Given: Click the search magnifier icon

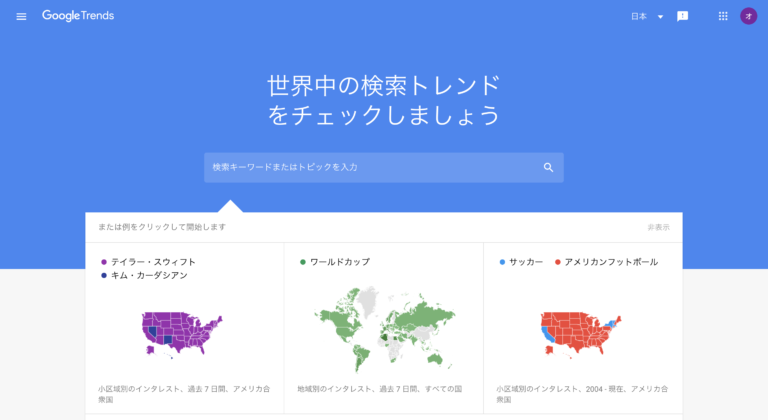Looking at the screenshot, I should click(x=549, y=168).
